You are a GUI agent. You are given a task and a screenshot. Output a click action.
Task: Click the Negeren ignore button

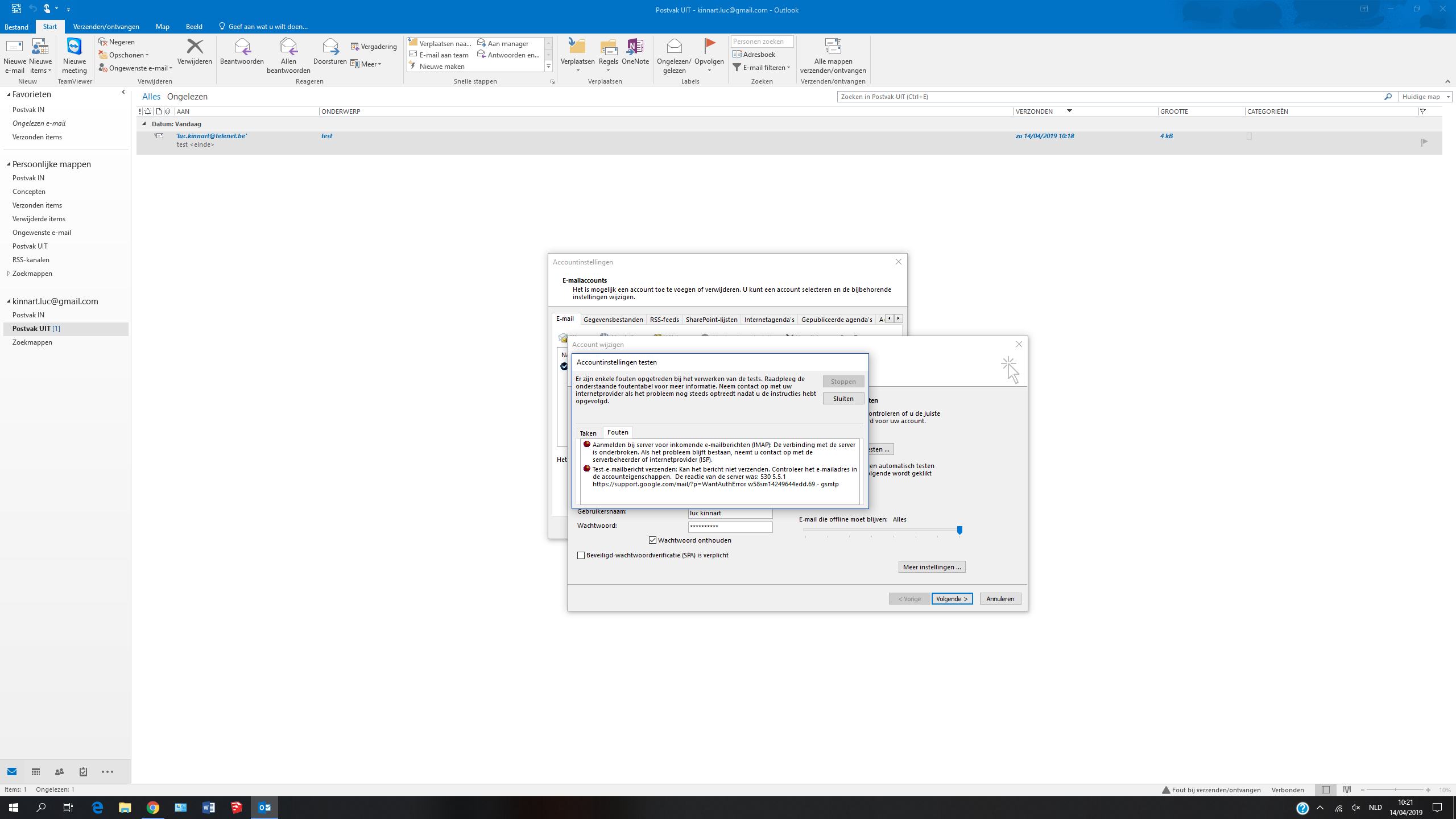(x=117, y=42)
